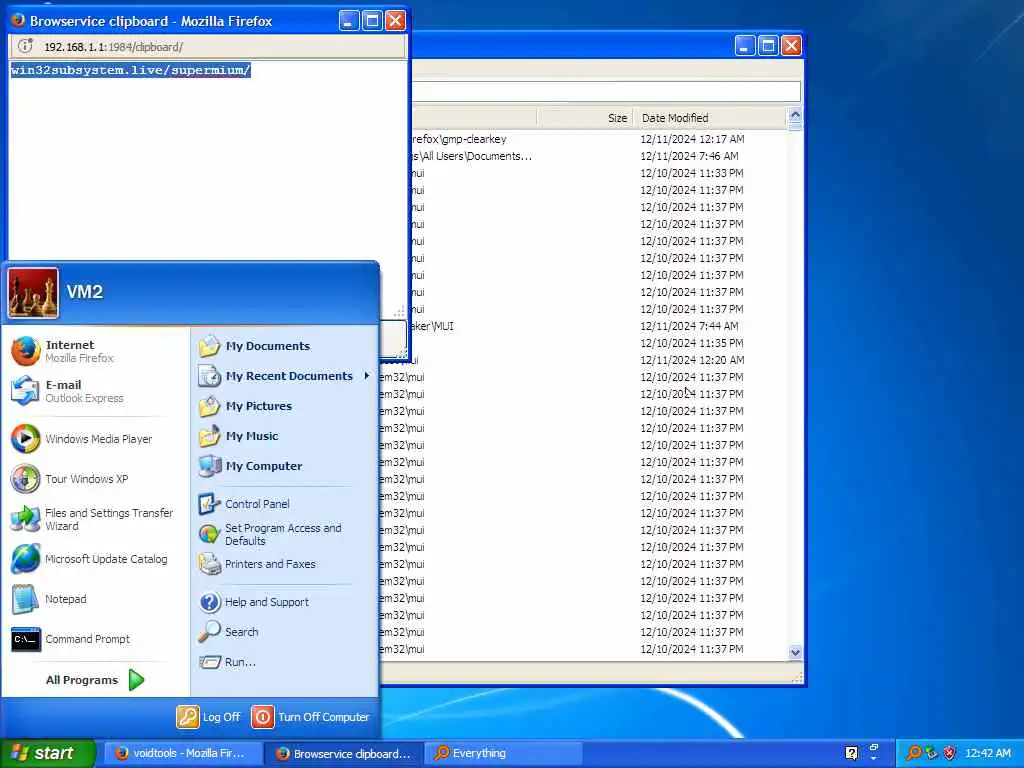Click date 12/10/2024 11:35 PM
Viewport: 1024px width, 768px height.
coord(692,343)
